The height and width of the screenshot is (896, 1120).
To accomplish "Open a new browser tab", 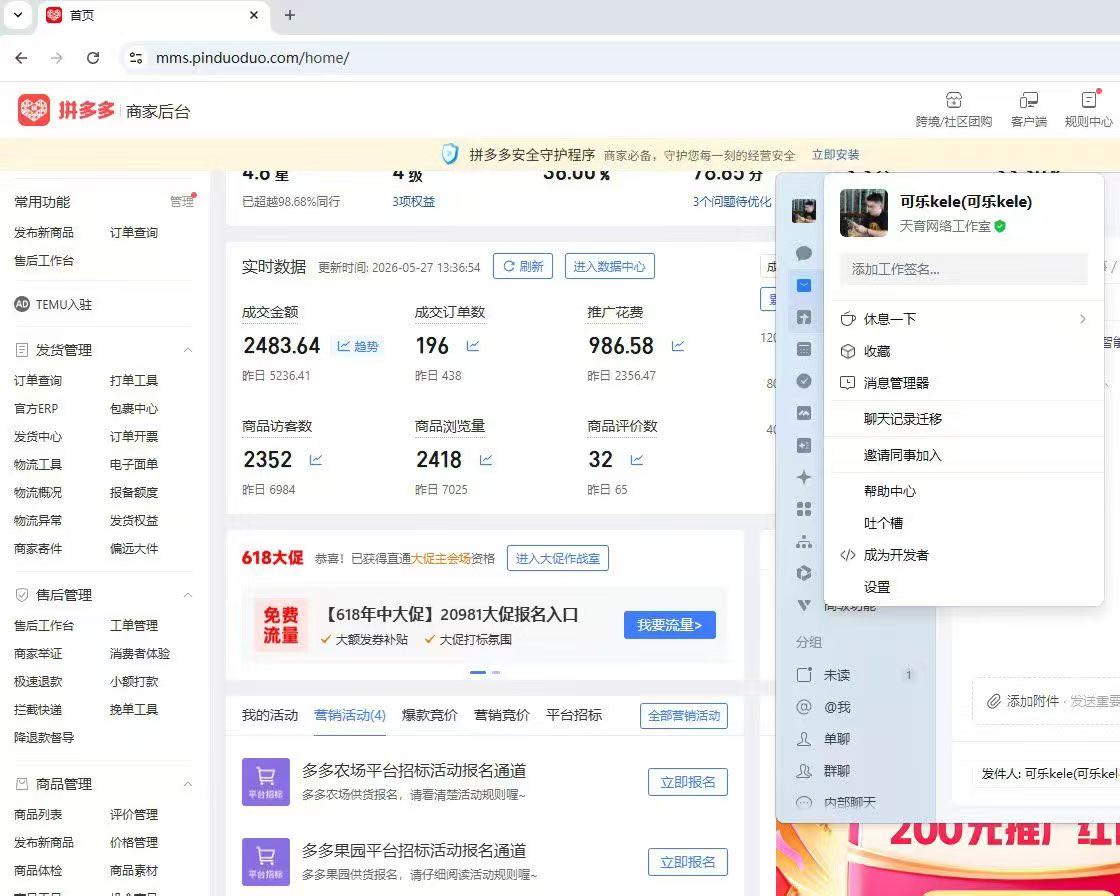I will pos(289,15).
